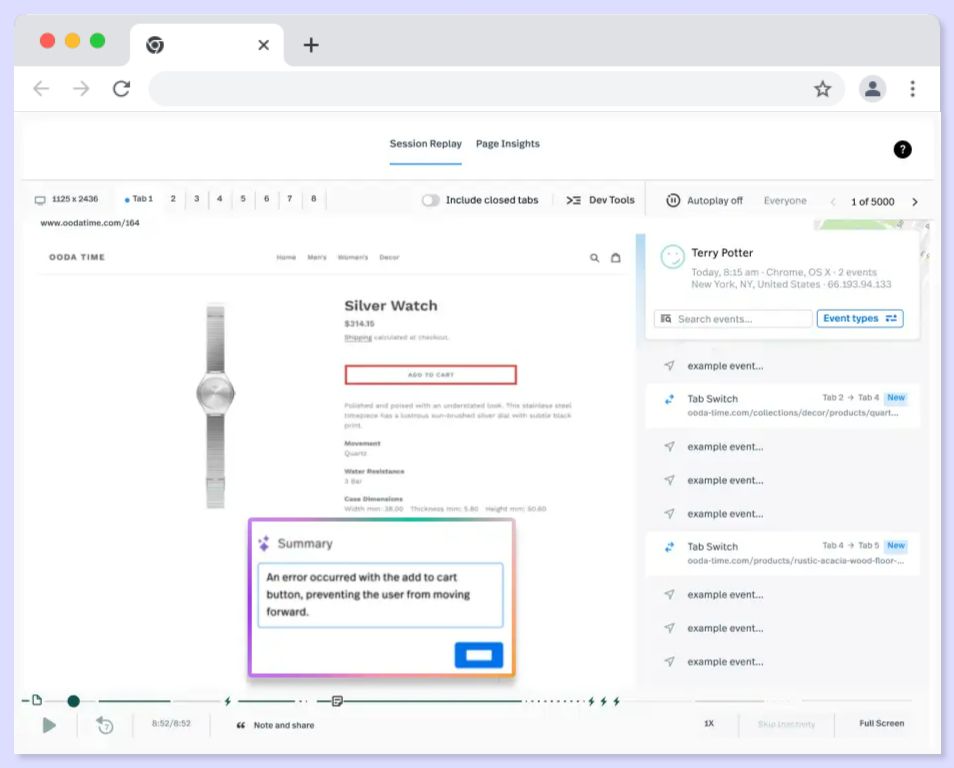Click the last example event row

pyautogui.click(x=782, y=662)
